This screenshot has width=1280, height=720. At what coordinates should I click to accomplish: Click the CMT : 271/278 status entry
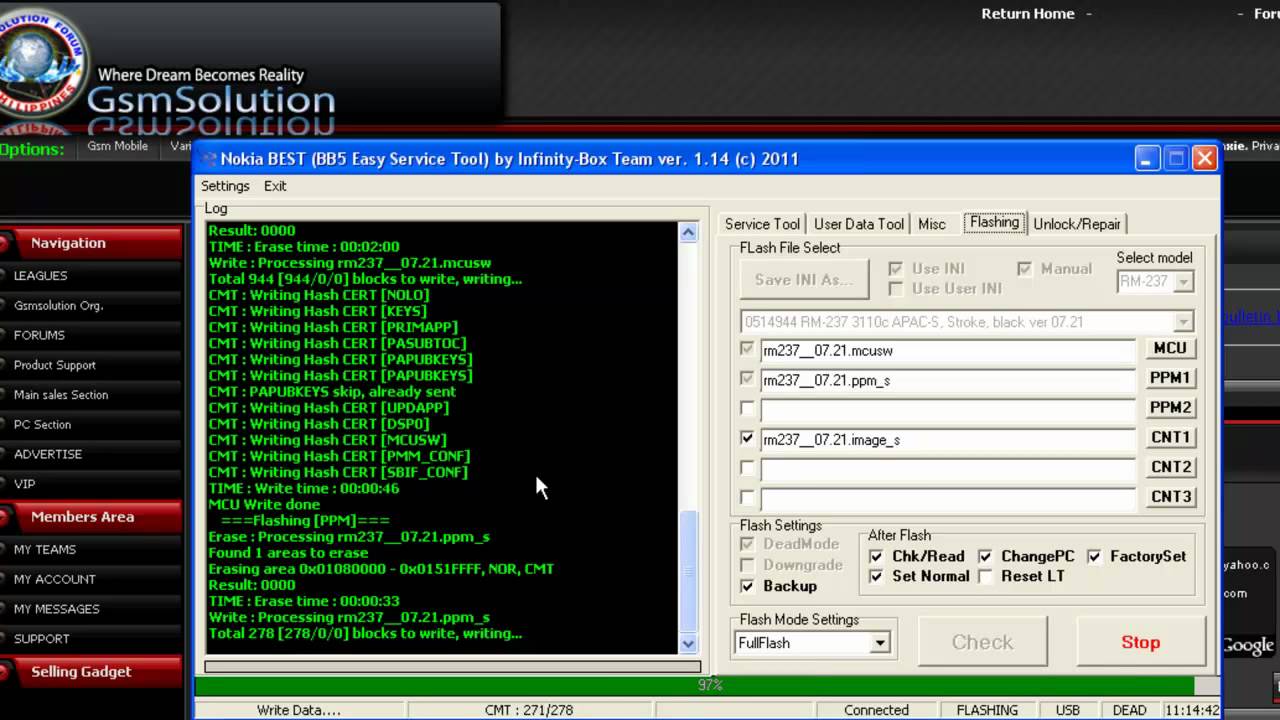pyautogui.click(x=529, y=710)
